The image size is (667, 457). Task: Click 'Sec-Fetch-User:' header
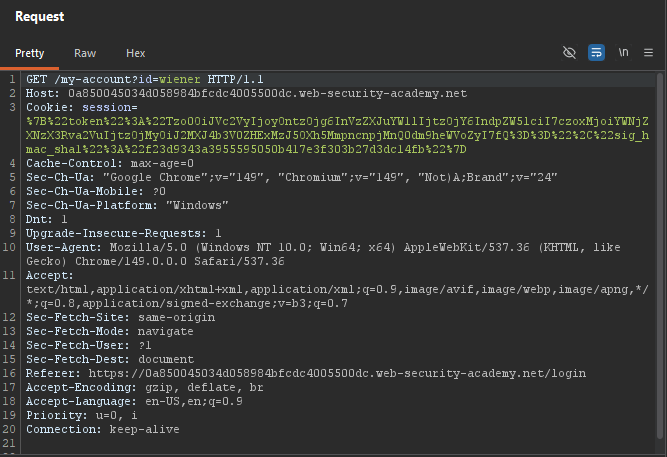pos(78,346)
